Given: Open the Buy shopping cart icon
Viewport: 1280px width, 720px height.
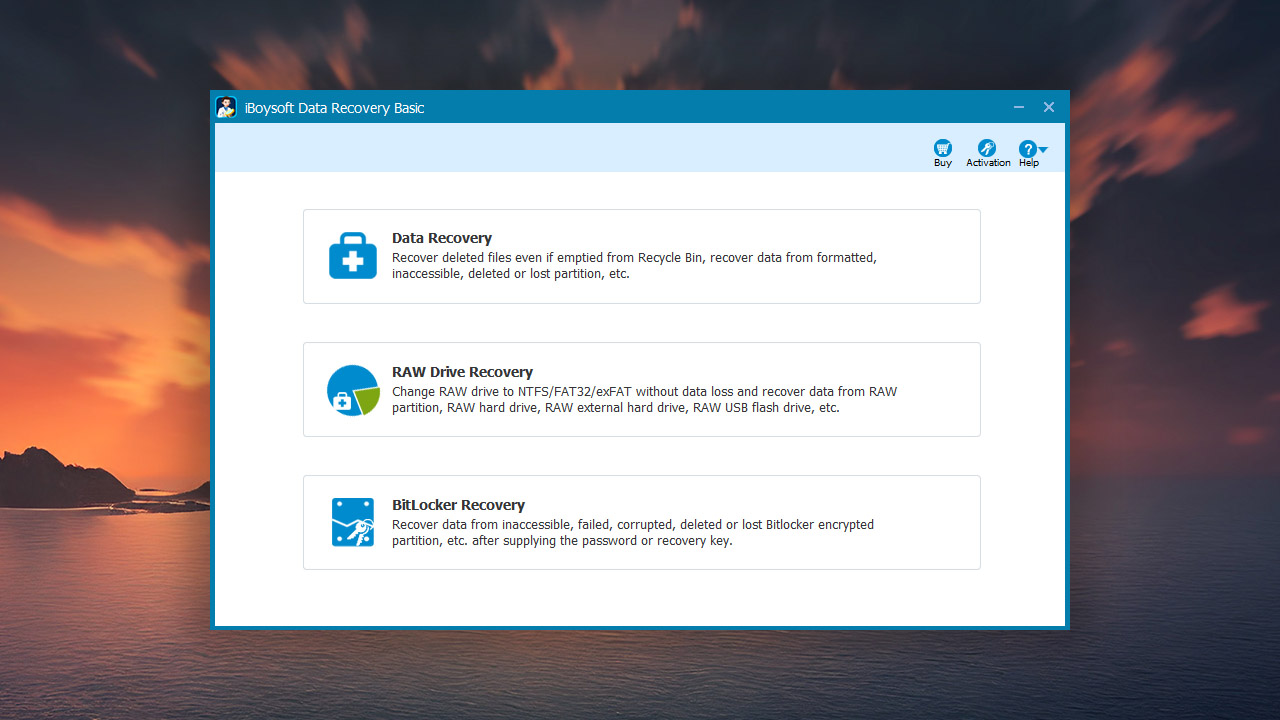Looking at the screenshot, I should (x=943, y=148).
